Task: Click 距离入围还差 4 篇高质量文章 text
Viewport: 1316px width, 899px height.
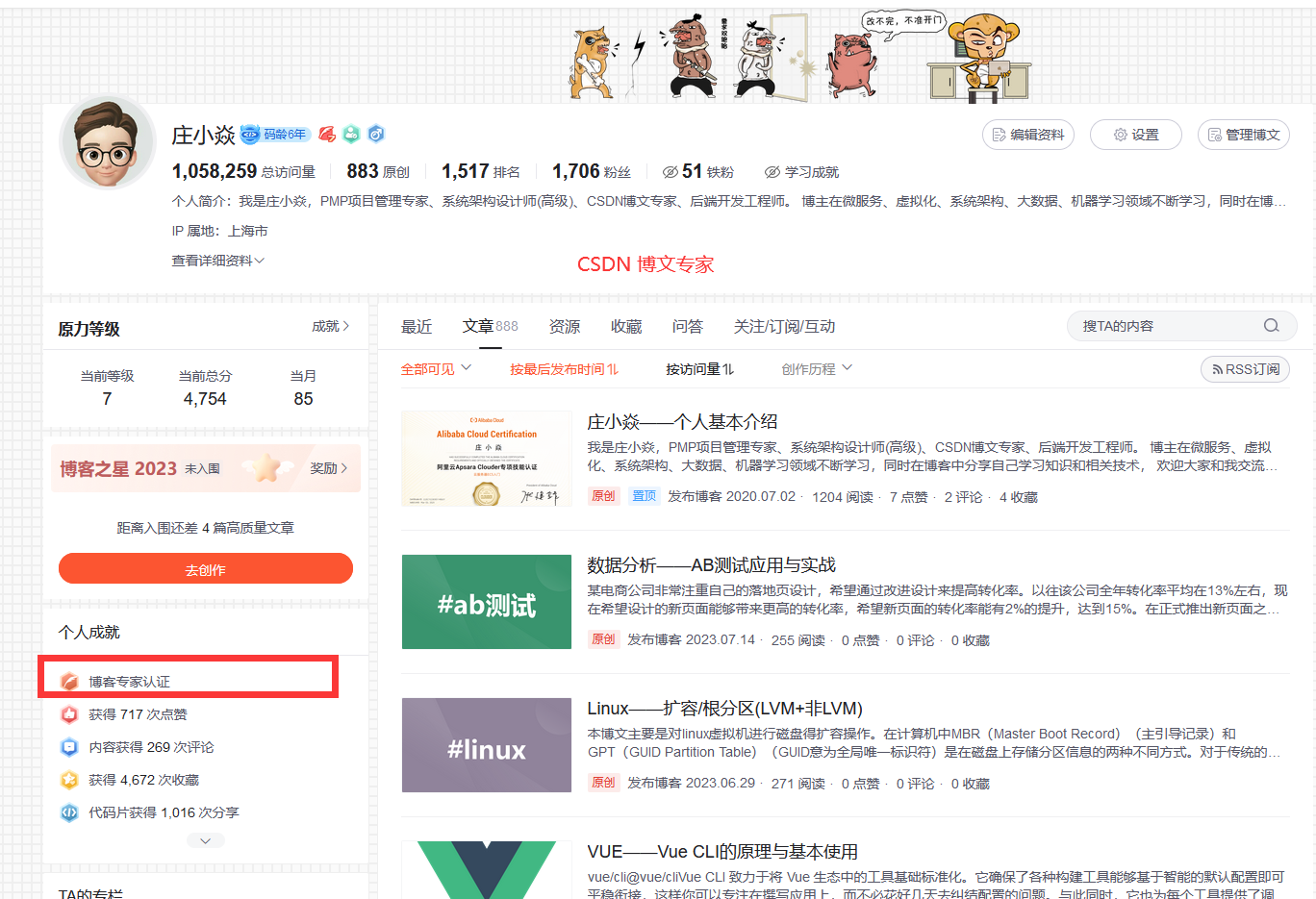Action: [x=206, y=528]
